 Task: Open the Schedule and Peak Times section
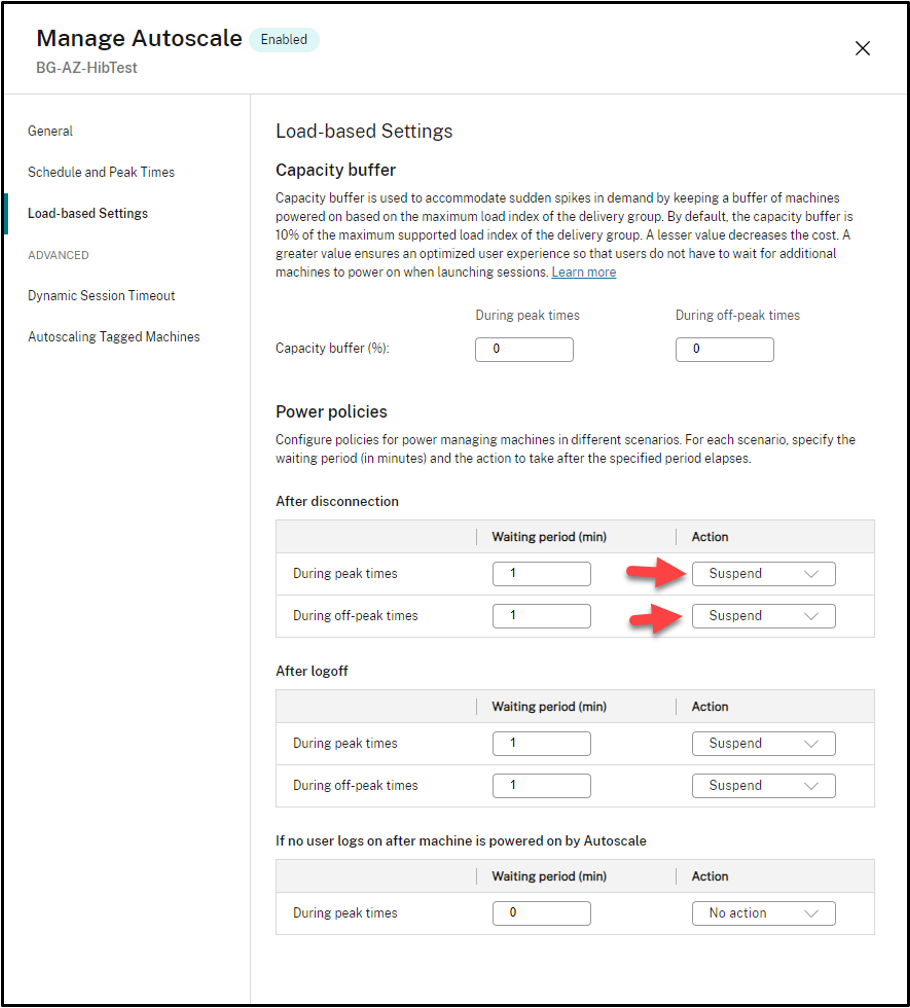coord(101,172)
